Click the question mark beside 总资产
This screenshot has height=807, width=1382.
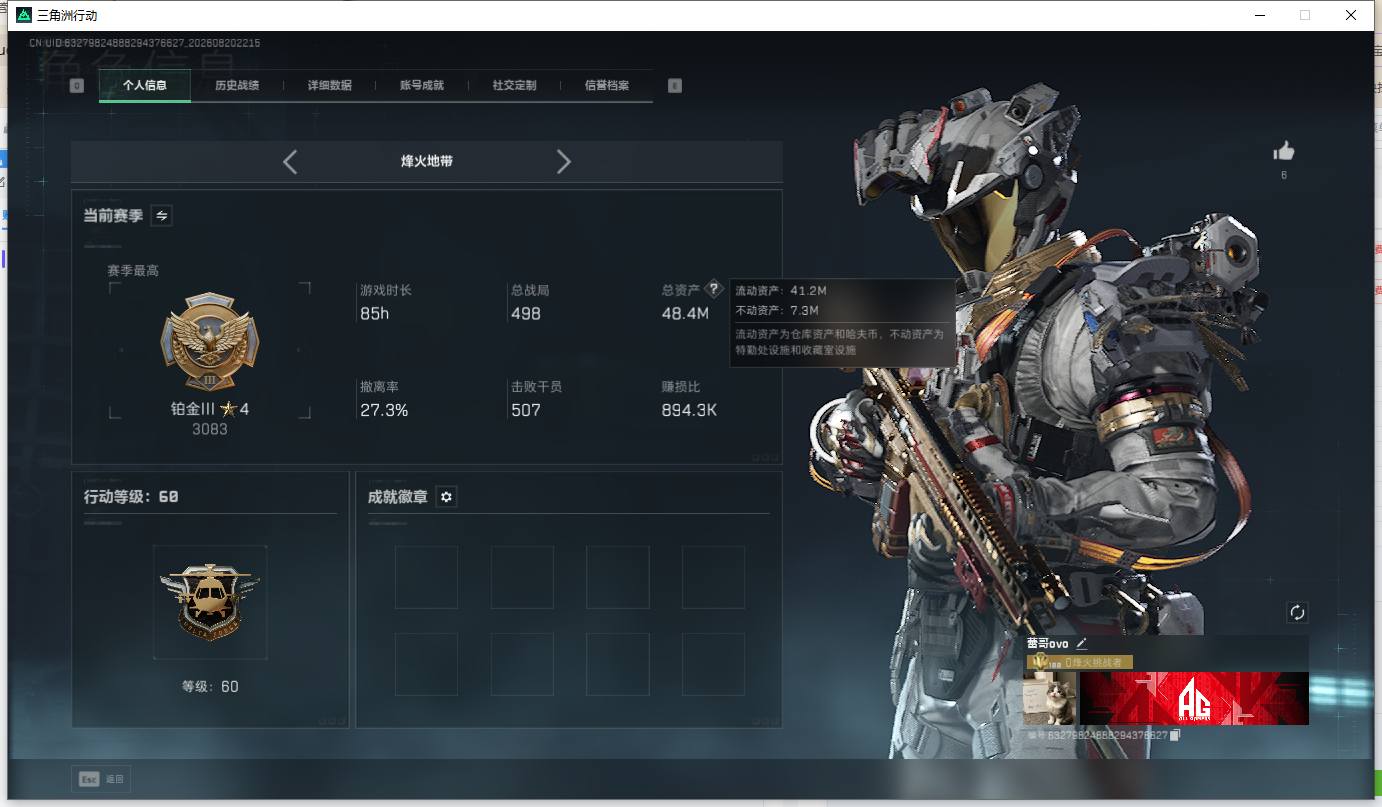(x=713, y=290)
